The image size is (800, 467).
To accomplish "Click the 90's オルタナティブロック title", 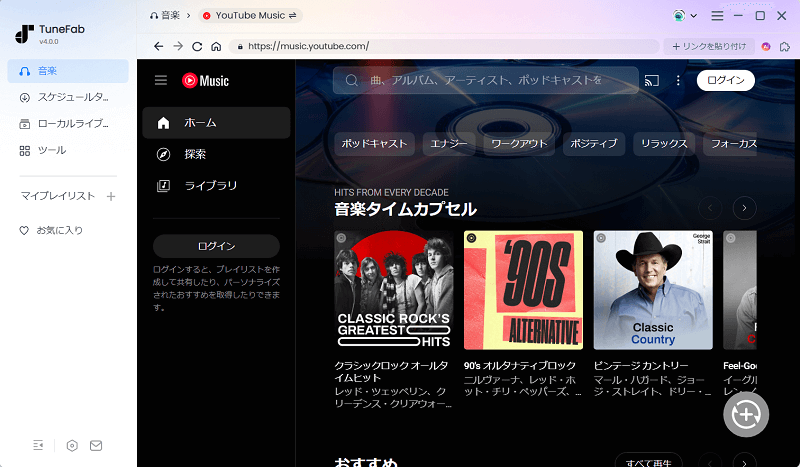I will [520, 365].
